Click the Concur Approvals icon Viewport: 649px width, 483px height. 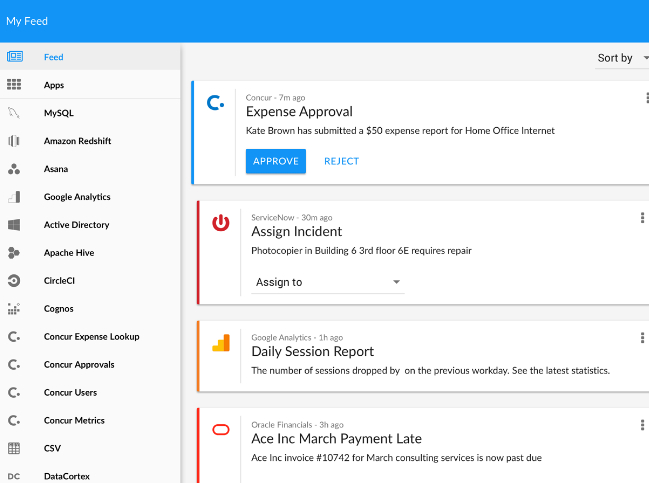pos(14,365)
